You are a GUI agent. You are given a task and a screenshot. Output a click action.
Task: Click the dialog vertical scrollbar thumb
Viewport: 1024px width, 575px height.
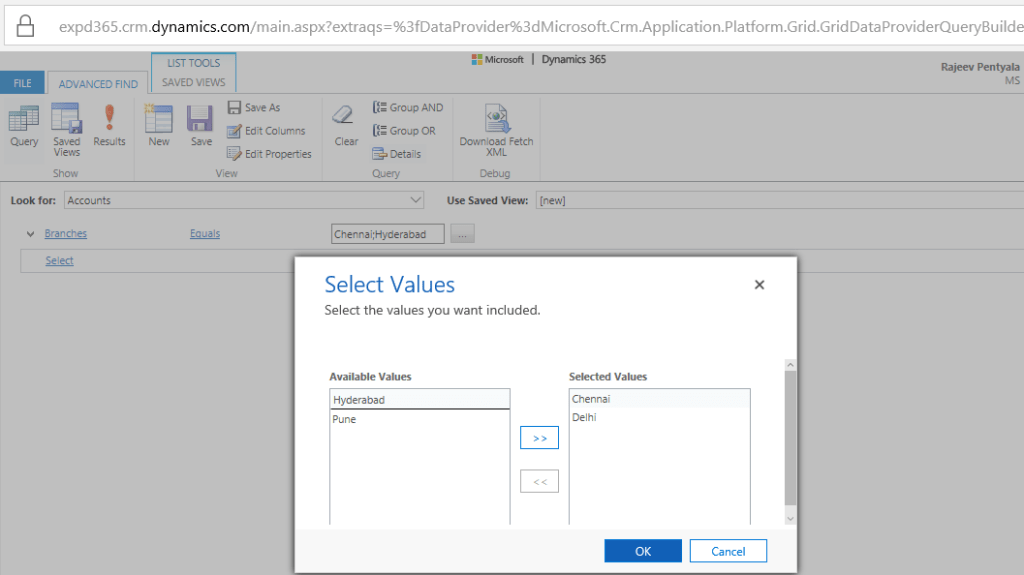pyautogui.click(x=790, y=438)
